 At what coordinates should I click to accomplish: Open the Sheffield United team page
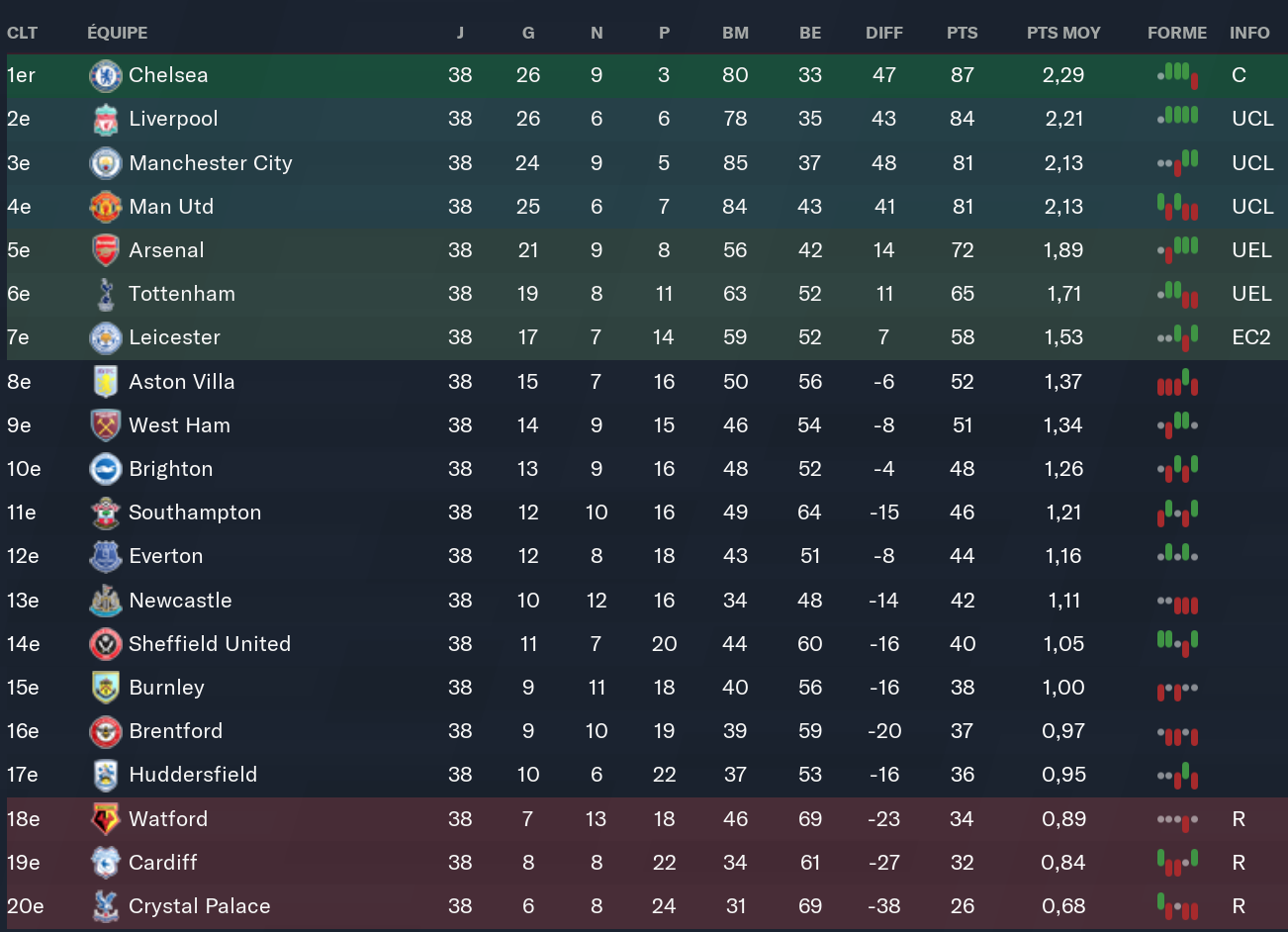(x=210, y=644)
